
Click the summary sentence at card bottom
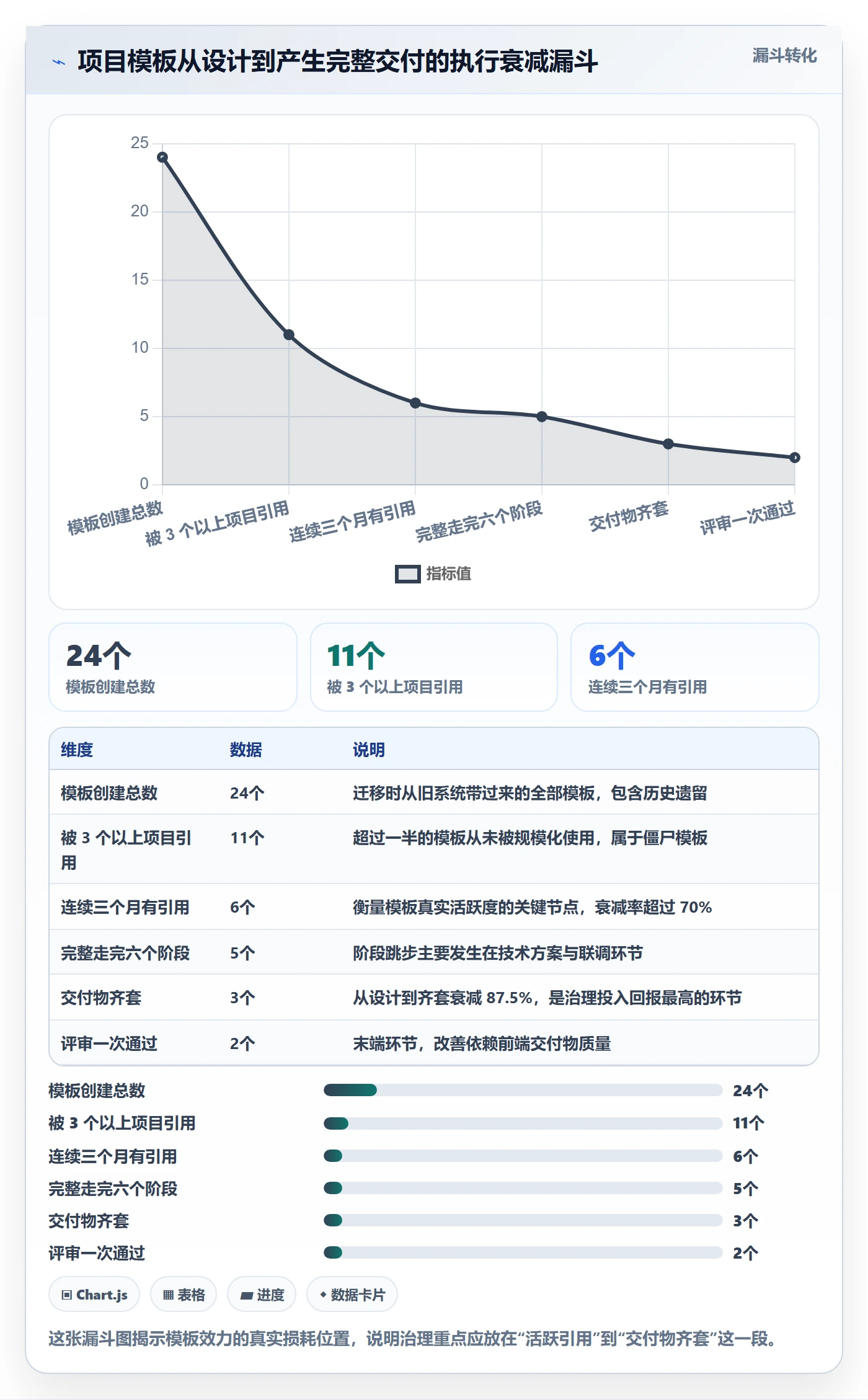(412, 1339)
